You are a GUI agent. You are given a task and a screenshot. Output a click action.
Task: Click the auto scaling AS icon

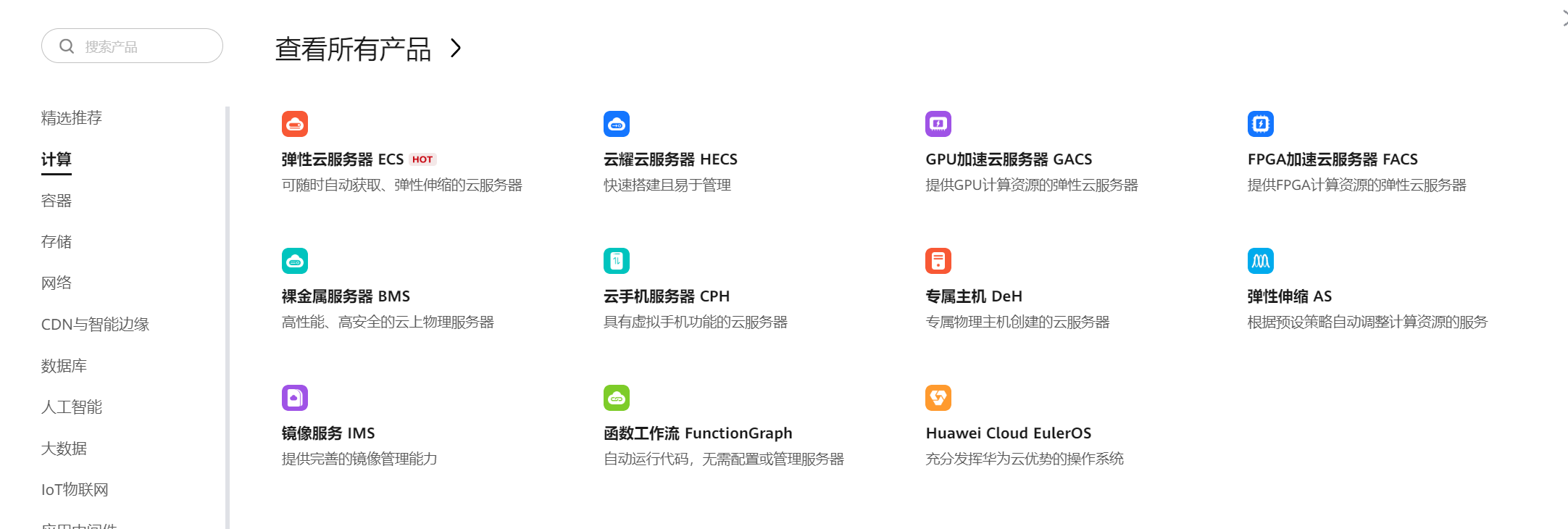coord(1261,261)
